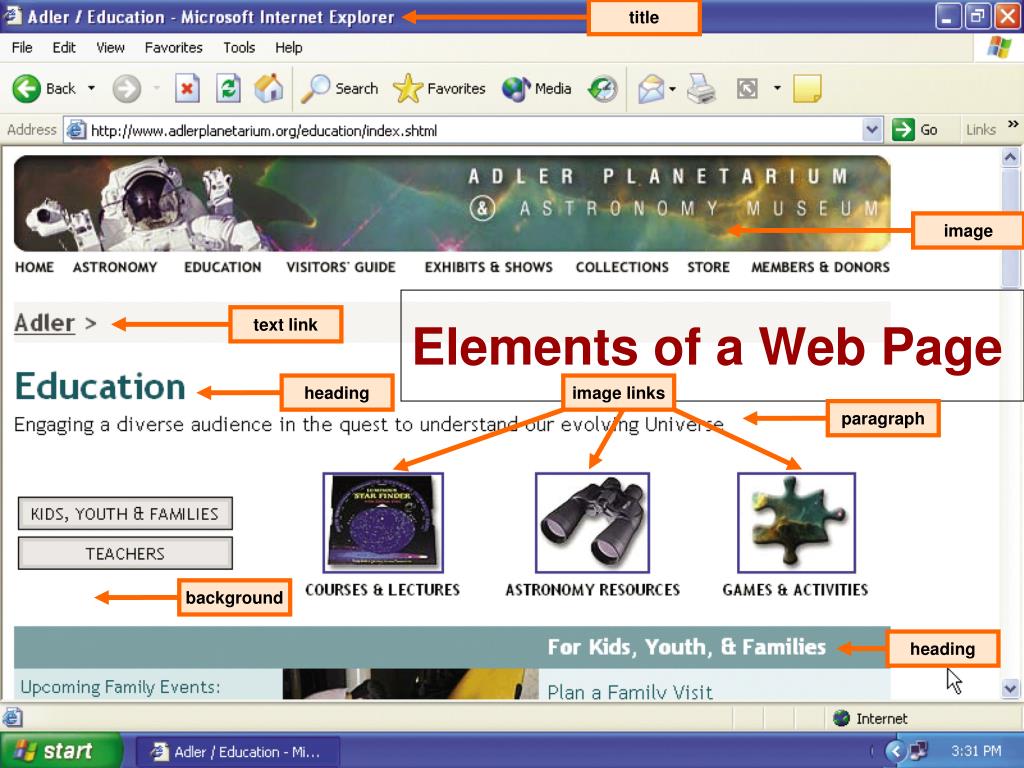Open the Favorites menu

pos(174,48)
